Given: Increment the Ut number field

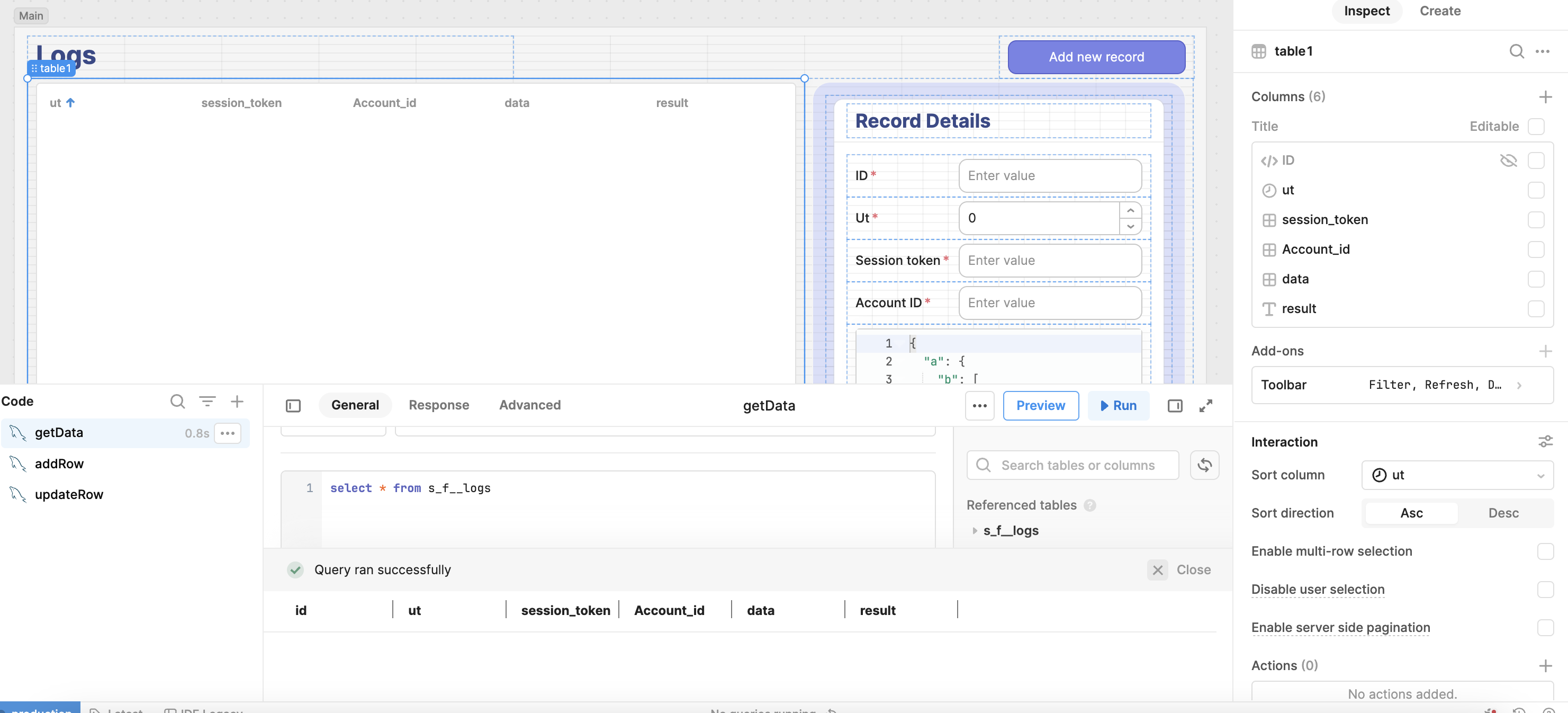Looking at the screenshot, I should [1130, 210].
